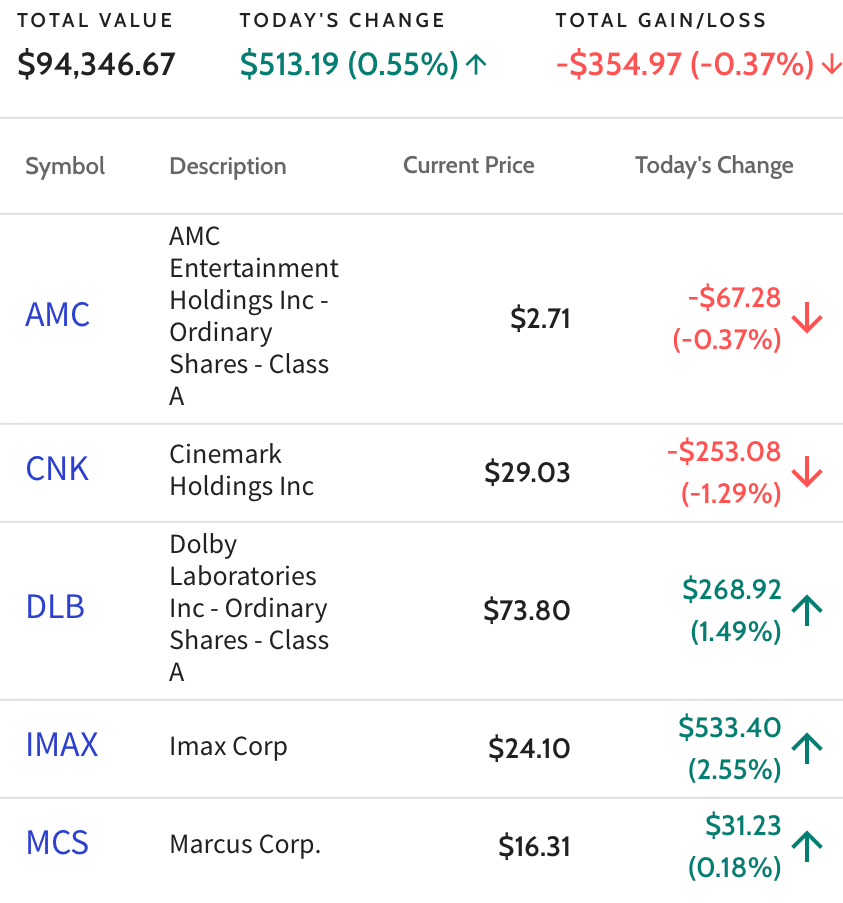Open the MCS ticker symbol link
This screenshot has height=903, width=843.
pyautogui.click(x=58, y=843)
